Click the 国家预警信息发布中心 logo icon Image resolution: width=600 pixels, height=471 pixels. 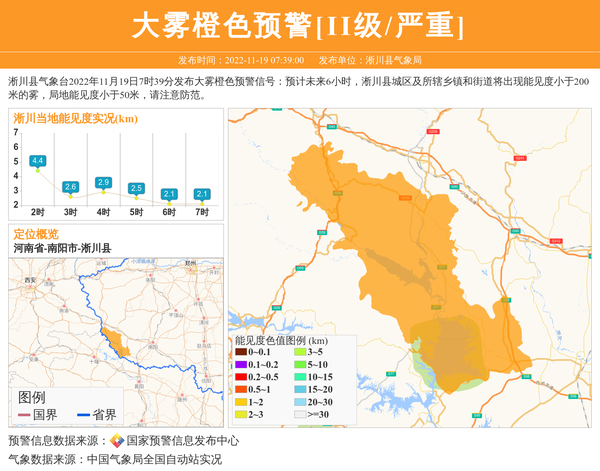(x=117, y=441)
